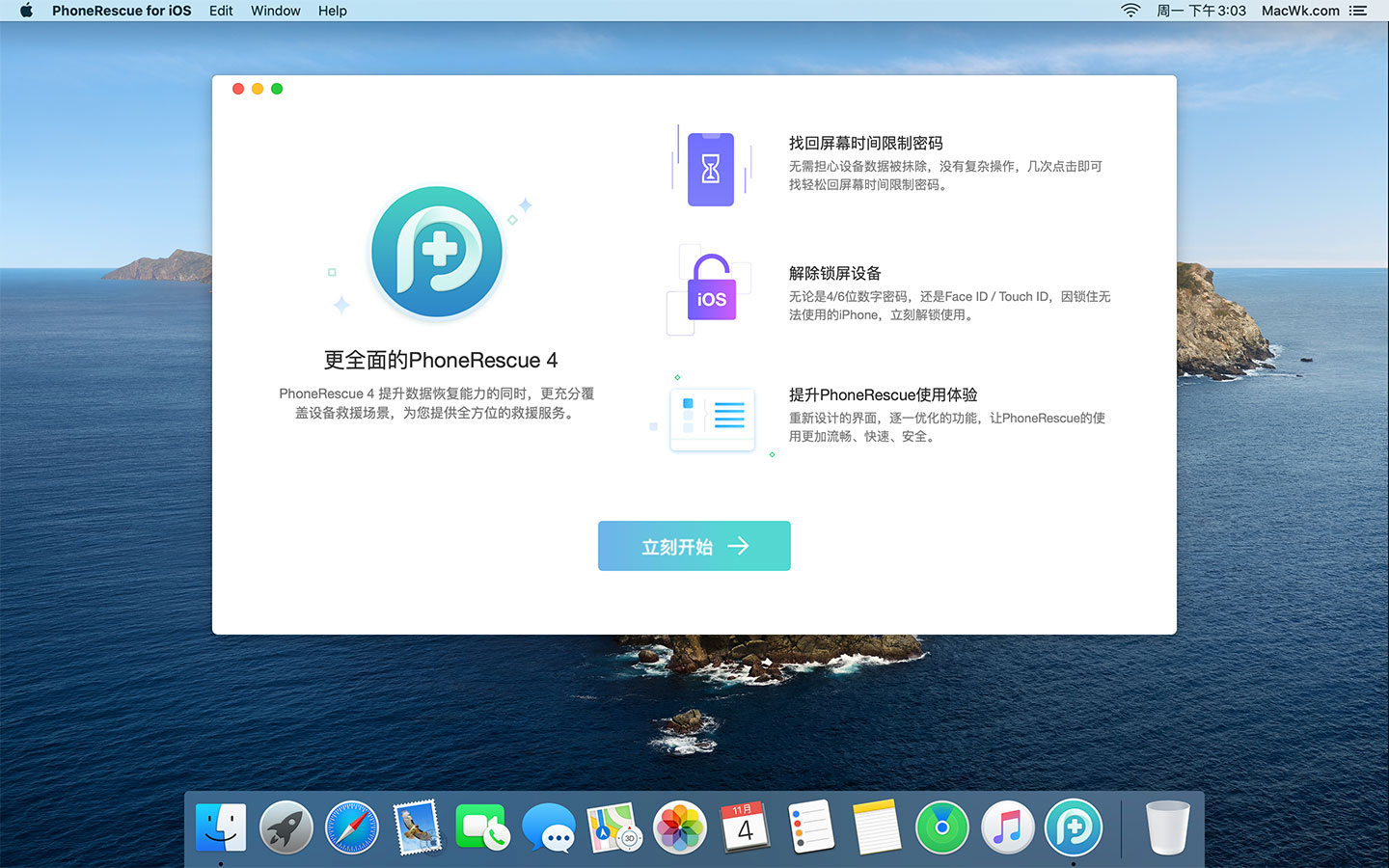This screenshot has width=1389, height=868.
Task: Open the Find My app in the Dock
Action: tap(942, 827)
